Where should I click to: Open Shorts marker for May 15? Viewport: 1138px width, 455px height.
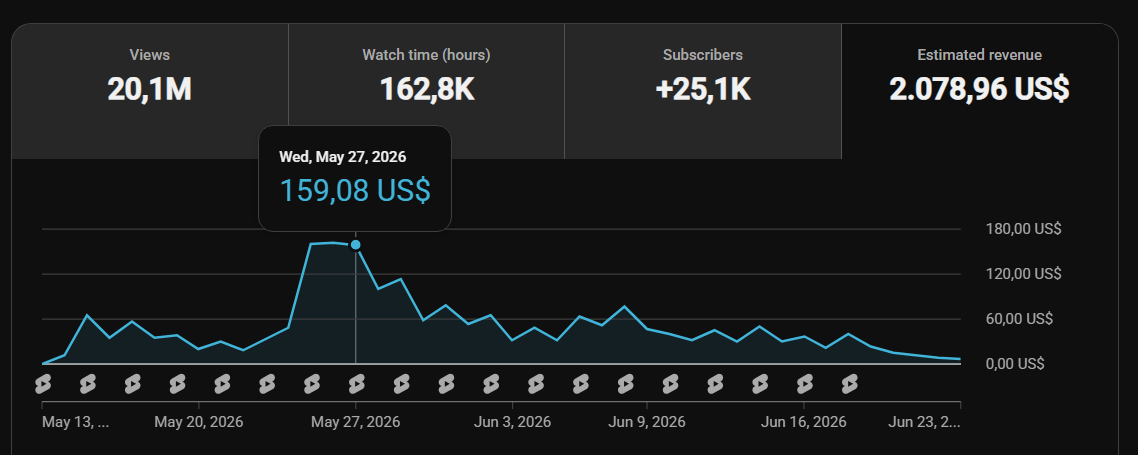pos(88,384)
